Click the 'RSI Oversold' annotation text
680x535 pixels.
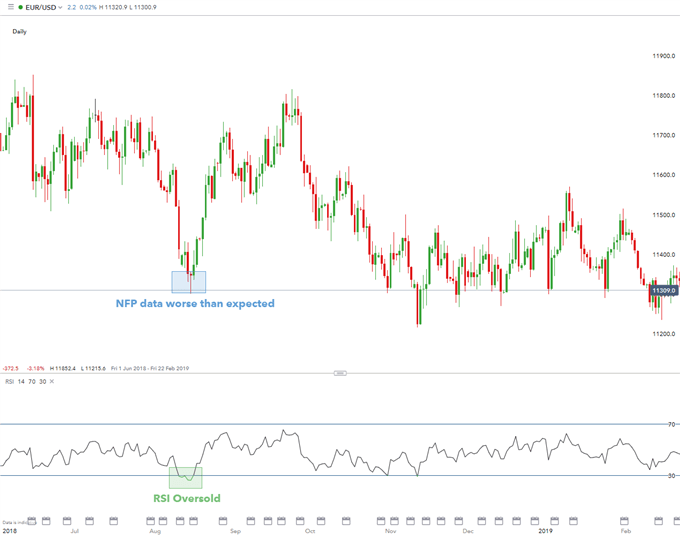pos(186,498)
